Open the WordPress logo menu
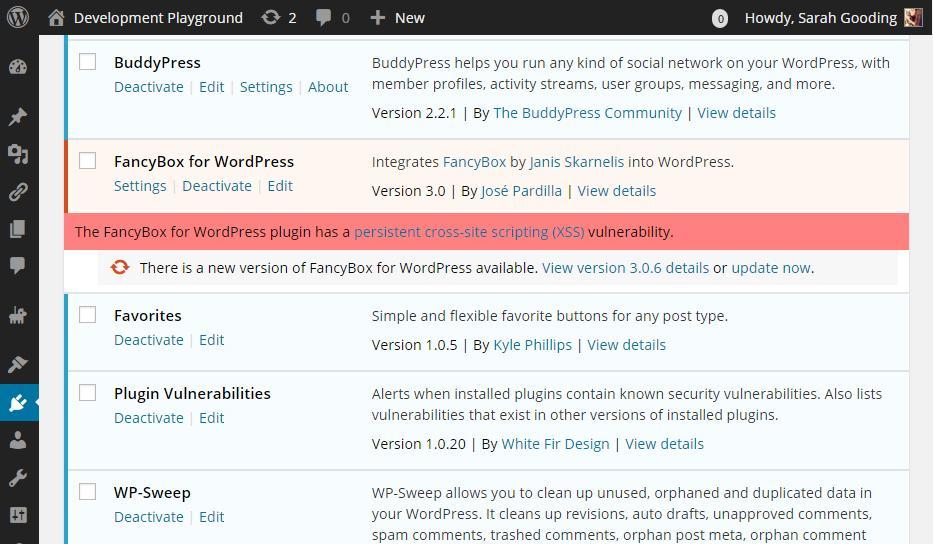Image resolution: width=933 pixels, height=544 pixels. [18, 17]
